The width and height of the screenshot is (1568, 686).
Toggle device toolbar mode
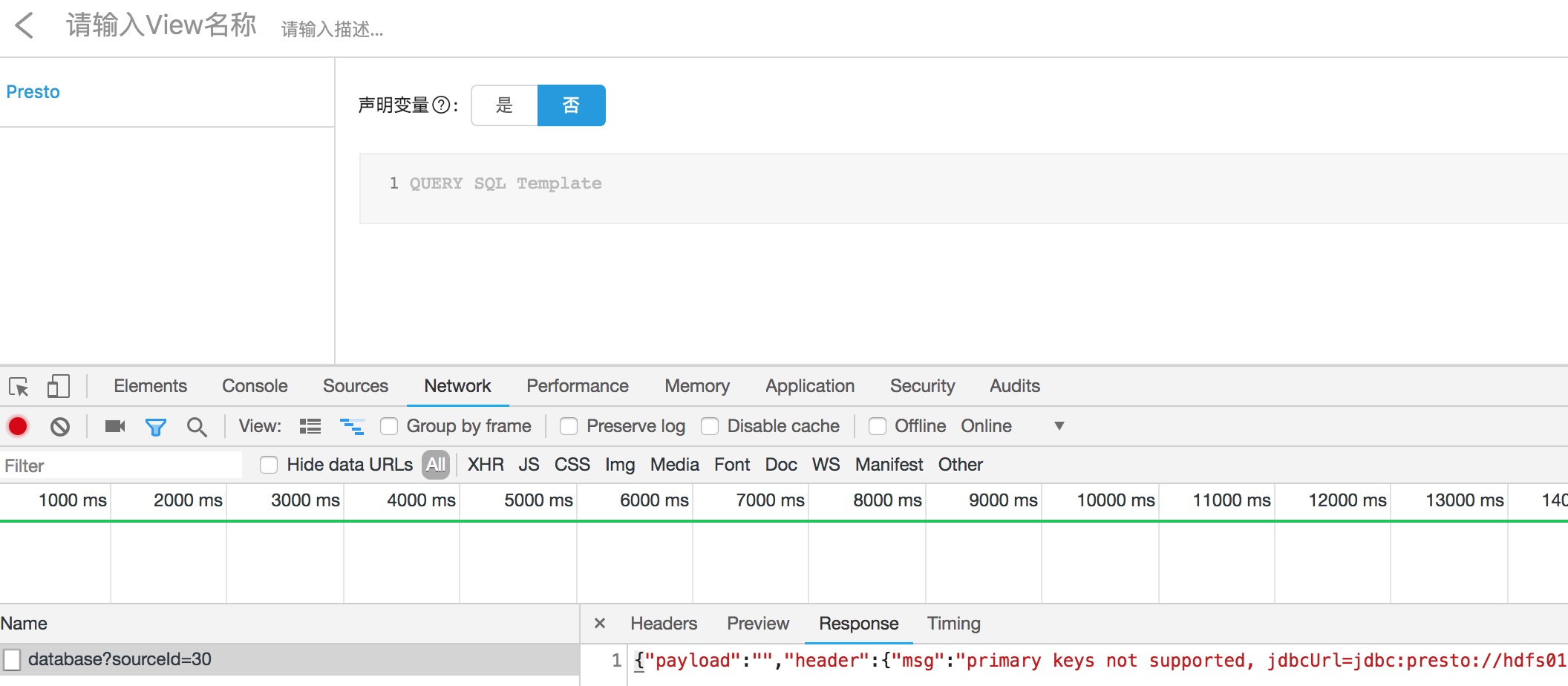coord(59,386)
